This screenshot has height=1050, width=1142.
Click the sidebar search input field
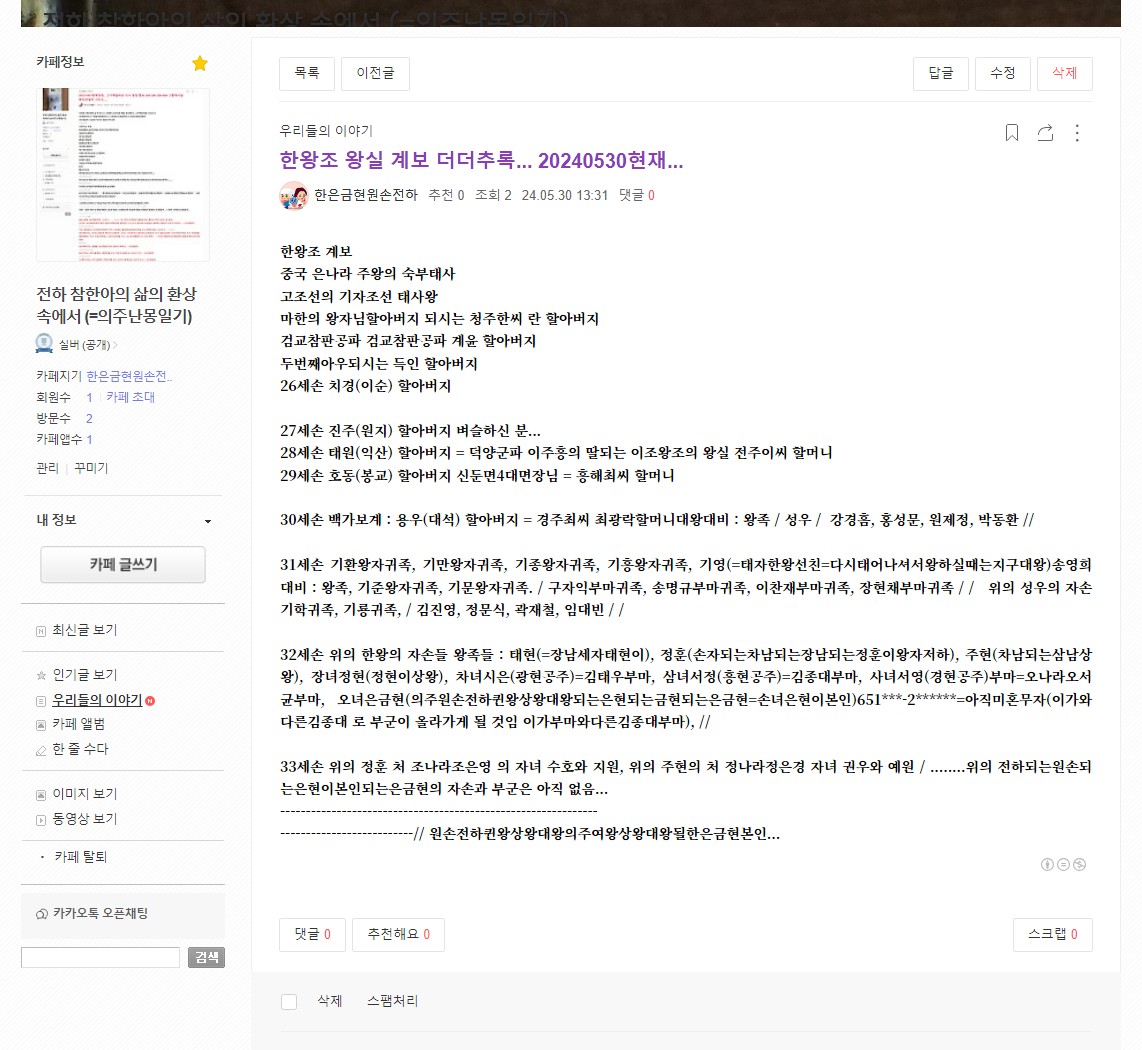[x=100, y=957]
